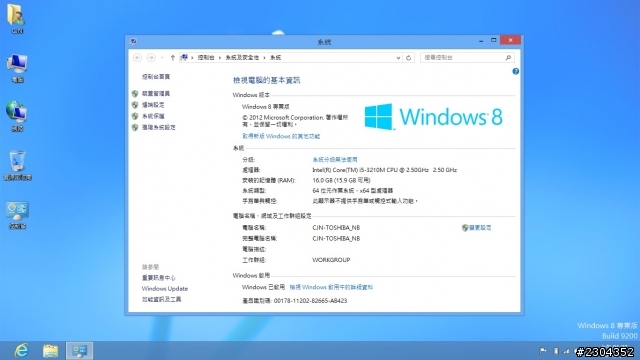Screen dimensions: 640x360
Task: Open 裝置管理員 (Device Manager)
Action: click(x=156, y=94)
